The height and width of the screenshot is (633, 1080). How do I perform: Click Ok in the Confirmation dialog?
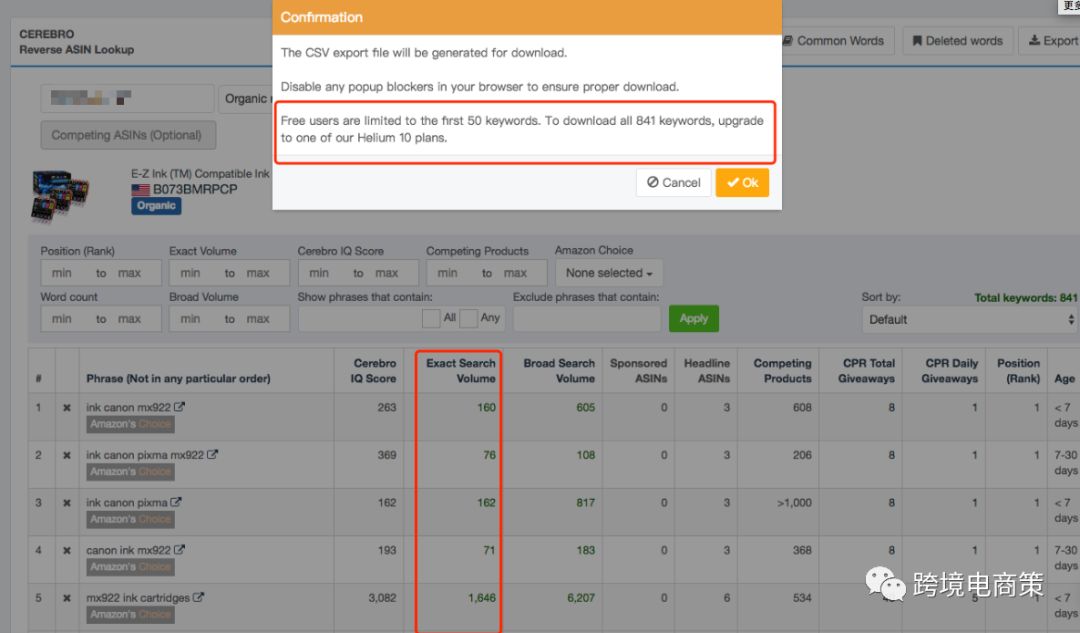pos(742,183)
